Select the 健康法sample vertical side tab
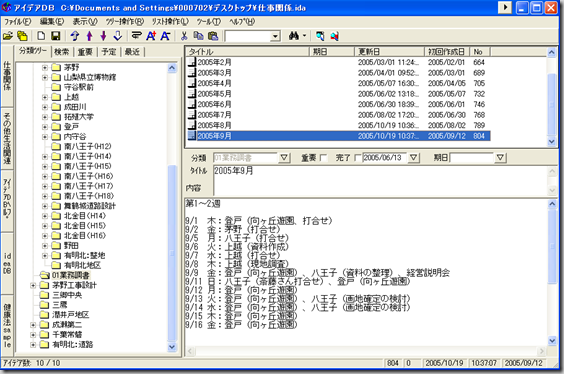Screen dimensions: 564x374 click(7, 326)
